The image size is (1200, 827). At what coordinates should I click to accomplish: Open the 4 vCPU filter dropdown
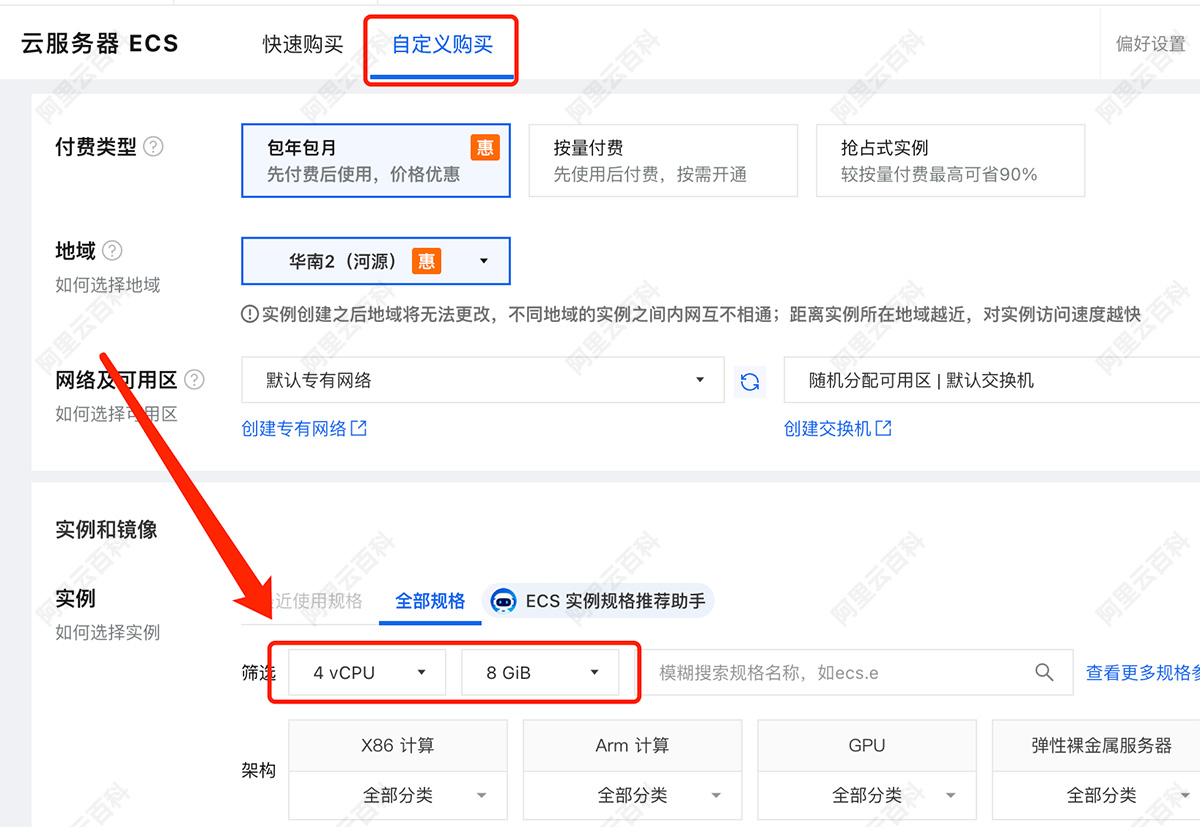[367, 673]
